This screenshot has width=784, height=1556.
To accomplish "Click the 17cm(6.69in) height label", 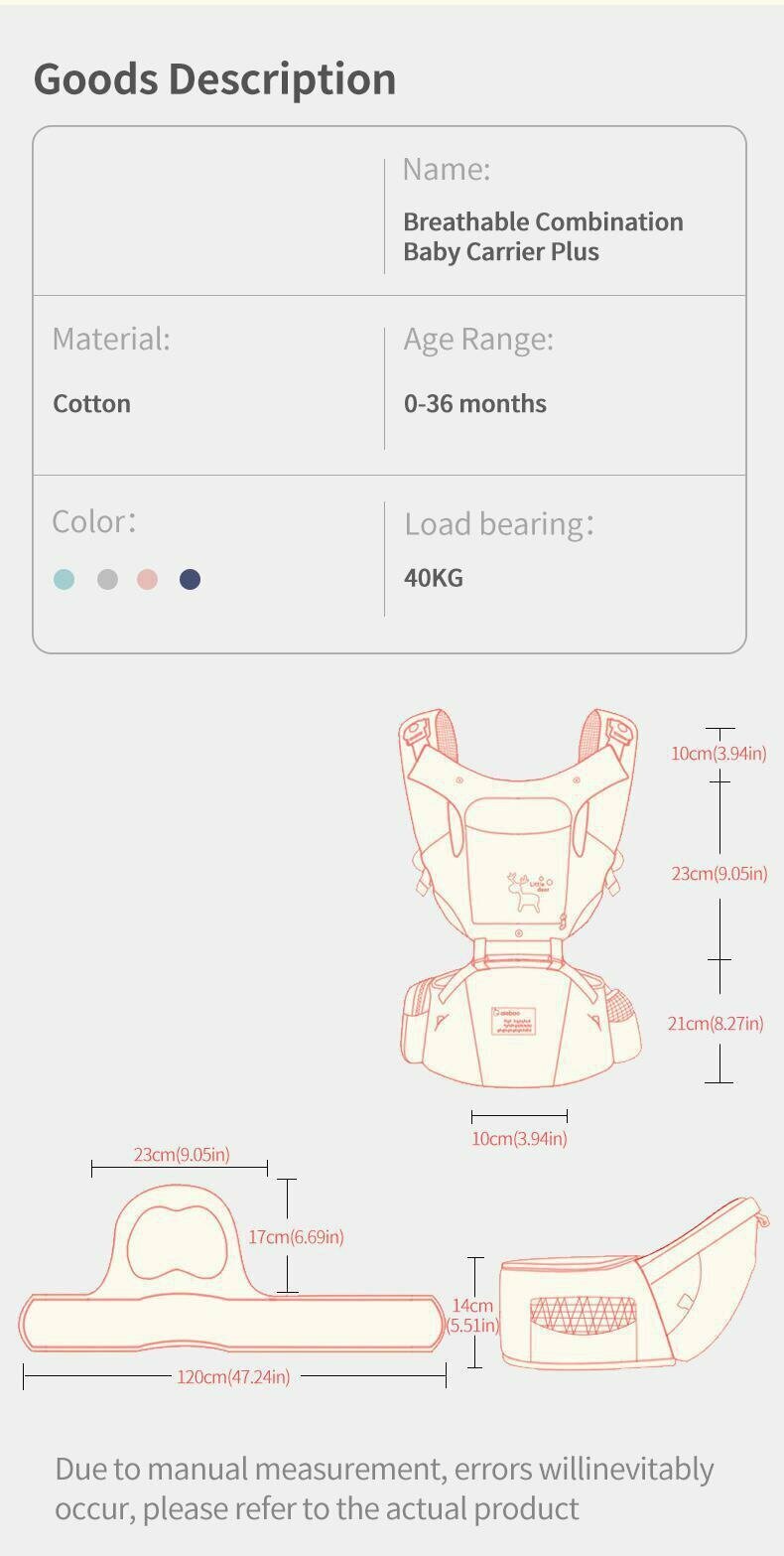I will click(x=296, y=1236).
